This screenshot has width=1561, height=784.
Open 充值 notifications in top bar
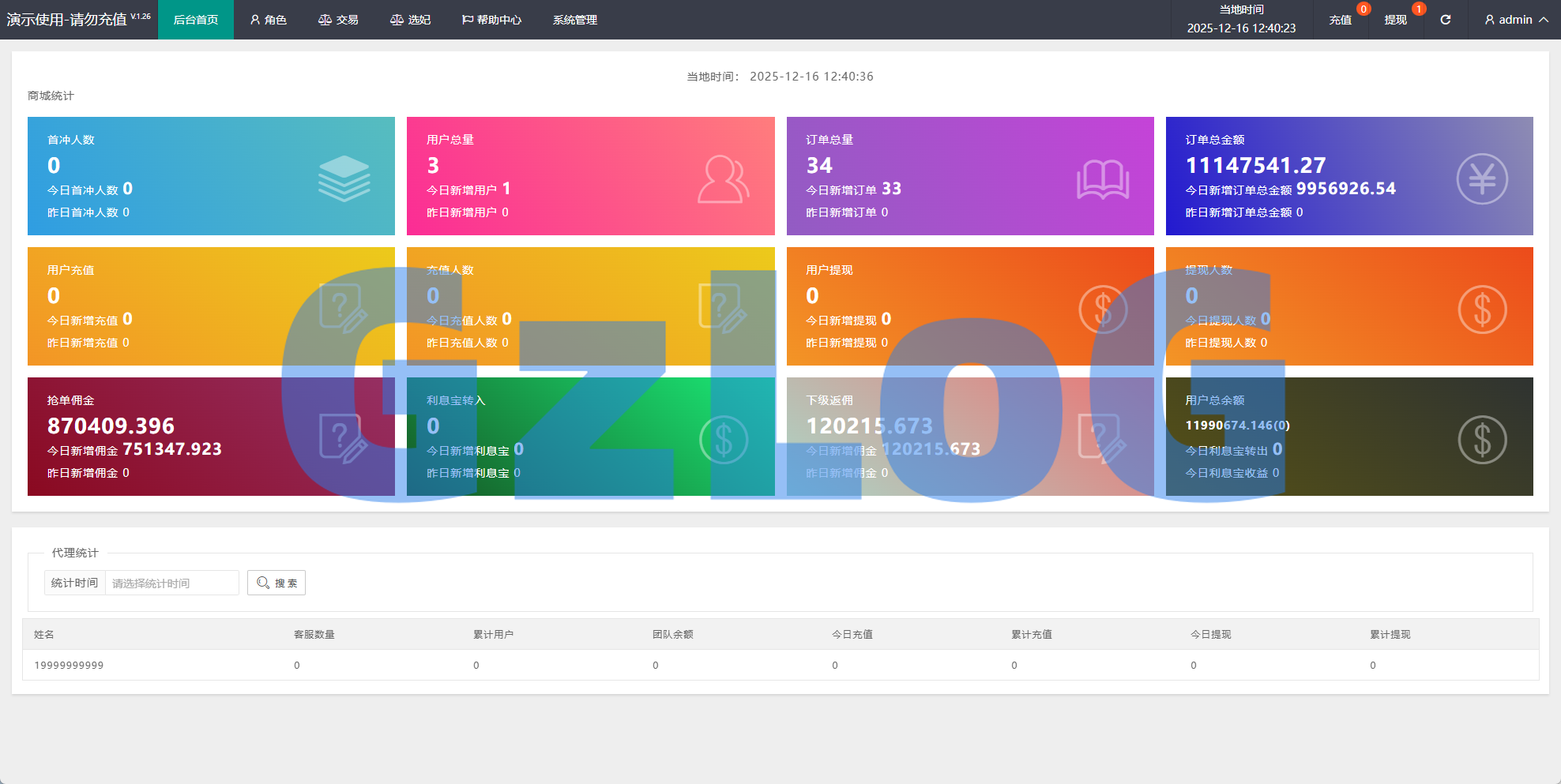coord(1340,20)
